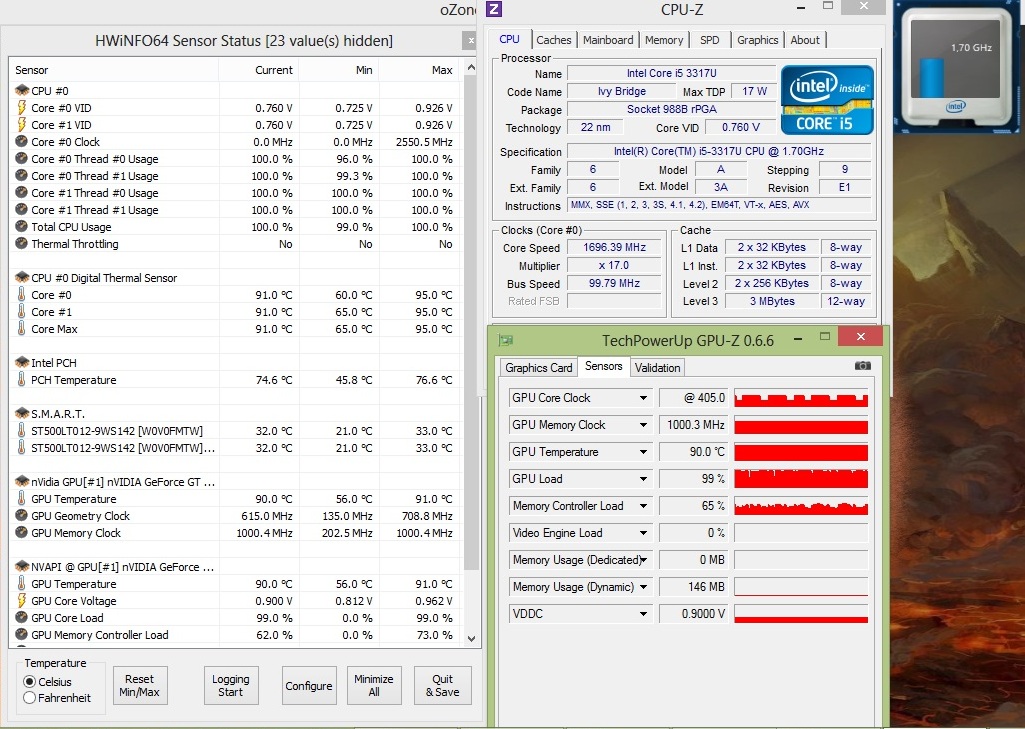Click the Core #0 Clock sensor icon
The width and height of the screenshot is (1025, 729).
click(22, 141)
